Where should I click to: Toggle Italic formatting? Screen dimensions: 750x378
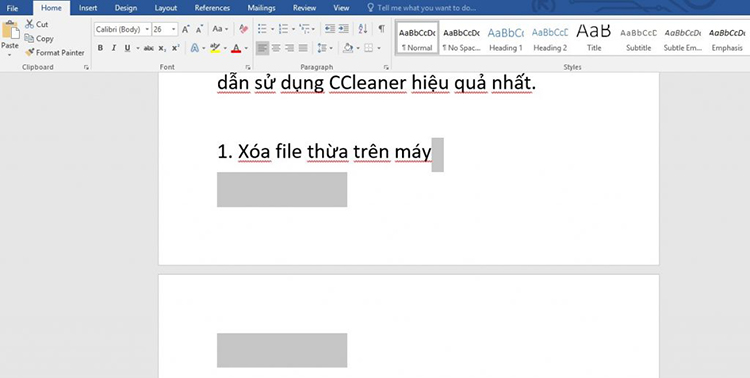pos(114,48)
